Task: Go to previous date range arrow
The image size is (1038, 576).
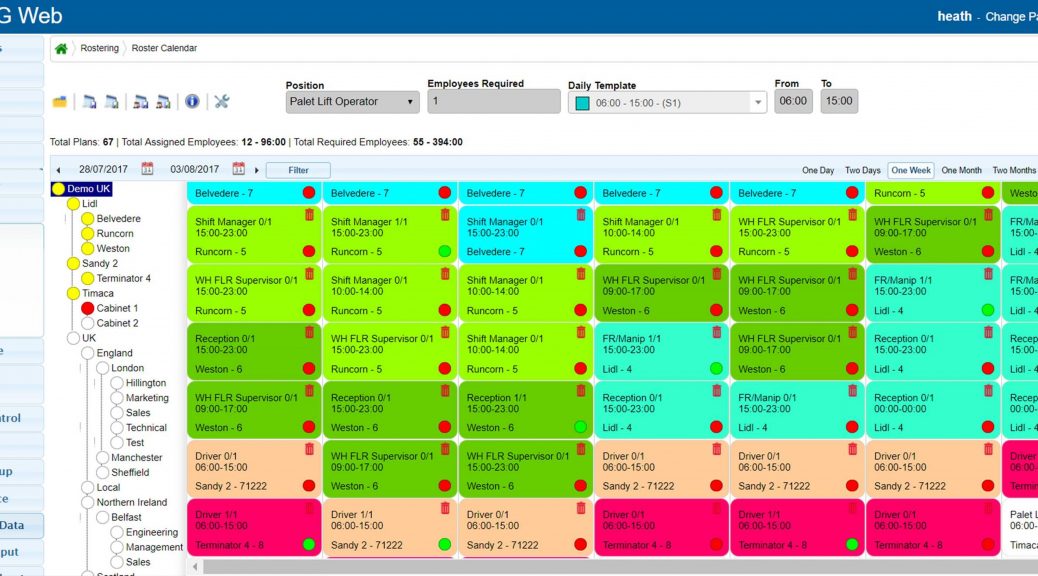Action: [58, 170]
